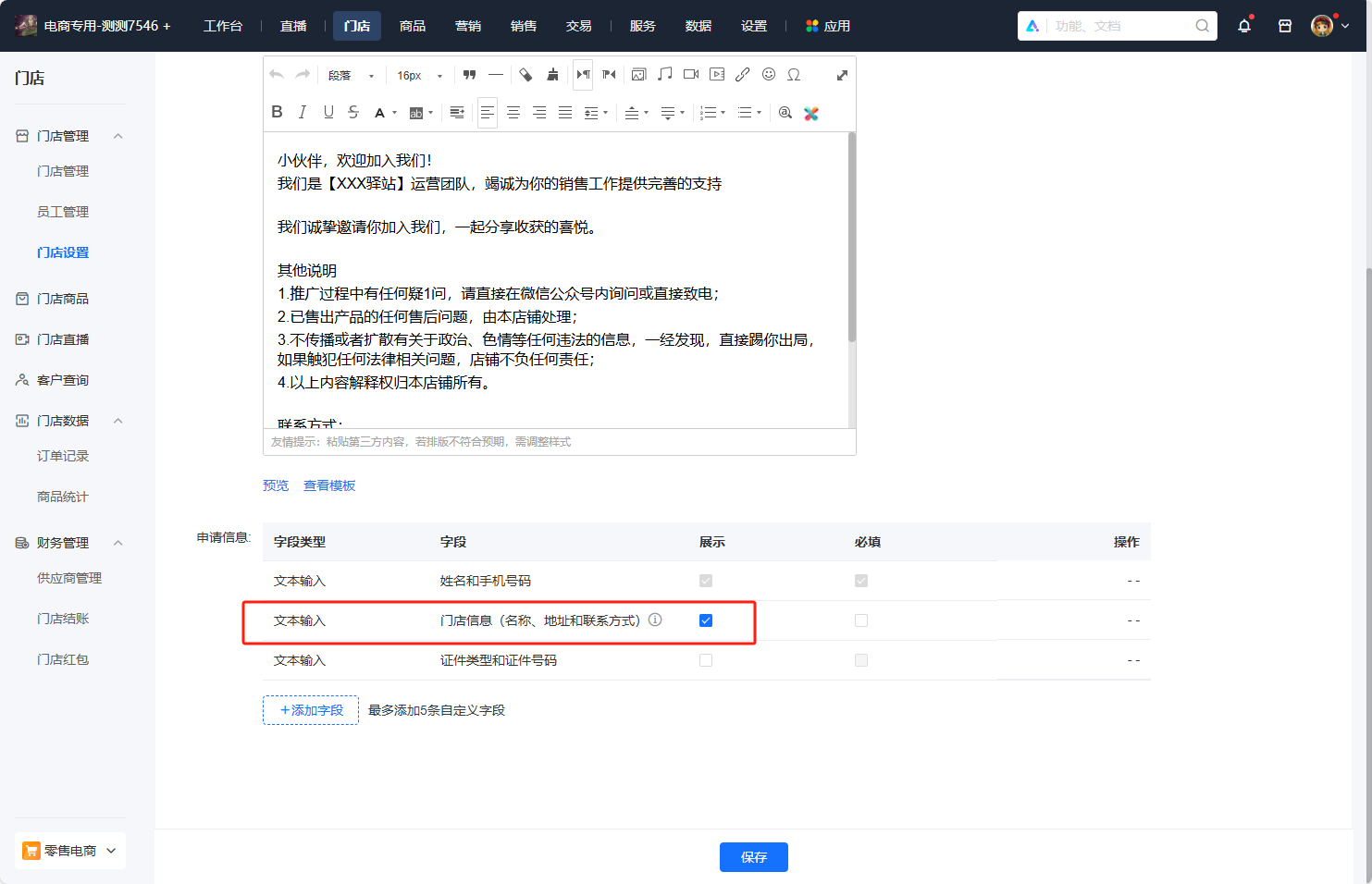Insert video camera icon
The width and height of the screenshot is (1372, 884).
pyautogui.click(x=691, y=75)
